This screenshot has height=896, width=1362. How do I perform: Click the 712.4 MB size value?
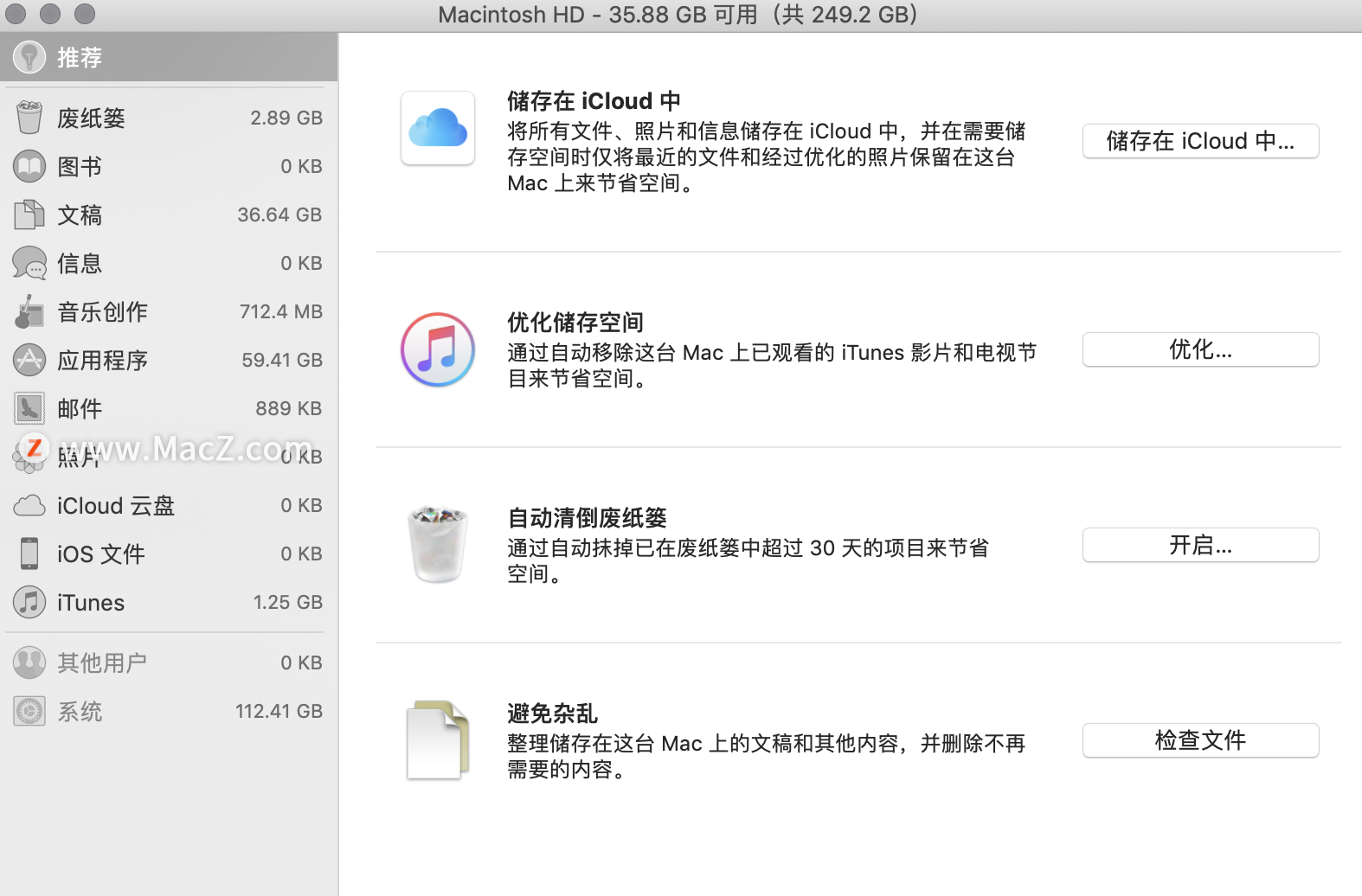pos(281,311)
